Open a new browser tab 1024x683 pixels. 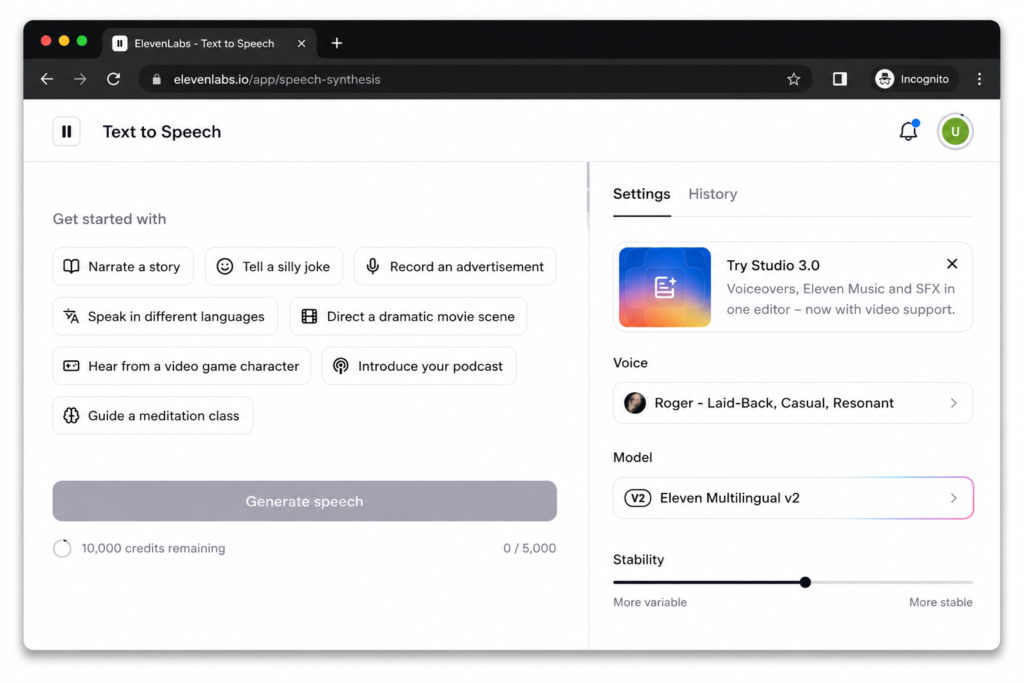[337, 43]
